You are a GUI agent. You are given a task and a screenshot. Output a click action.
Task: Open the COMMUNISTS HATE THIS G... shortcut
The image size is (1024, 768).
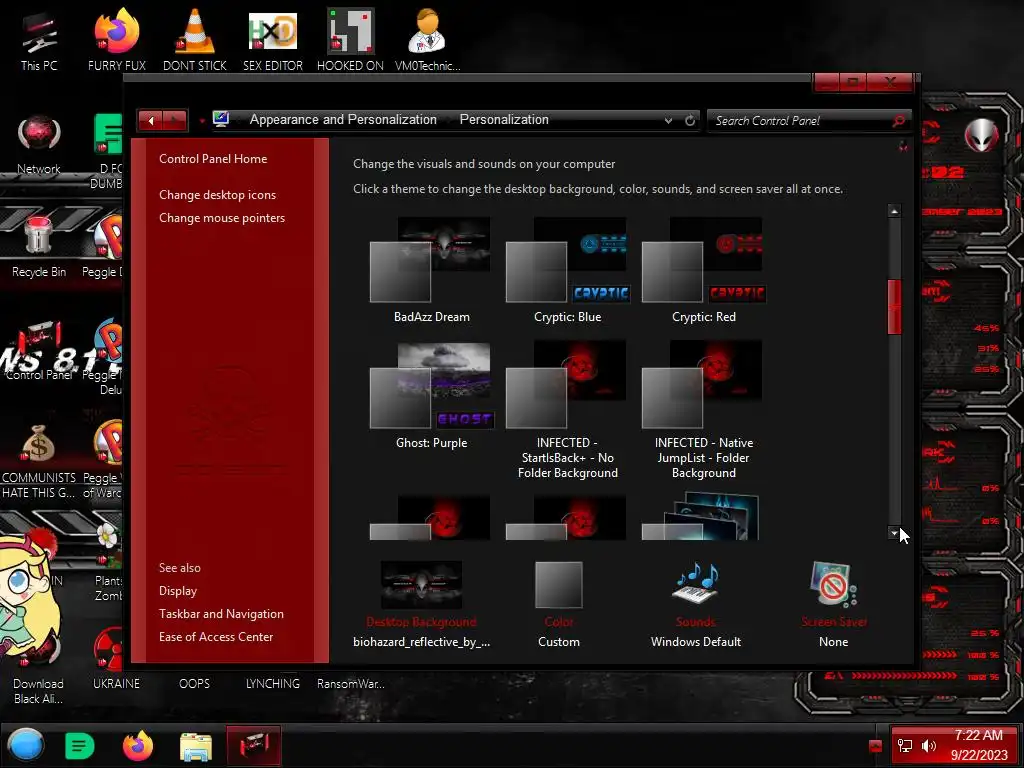coord(39,461)
